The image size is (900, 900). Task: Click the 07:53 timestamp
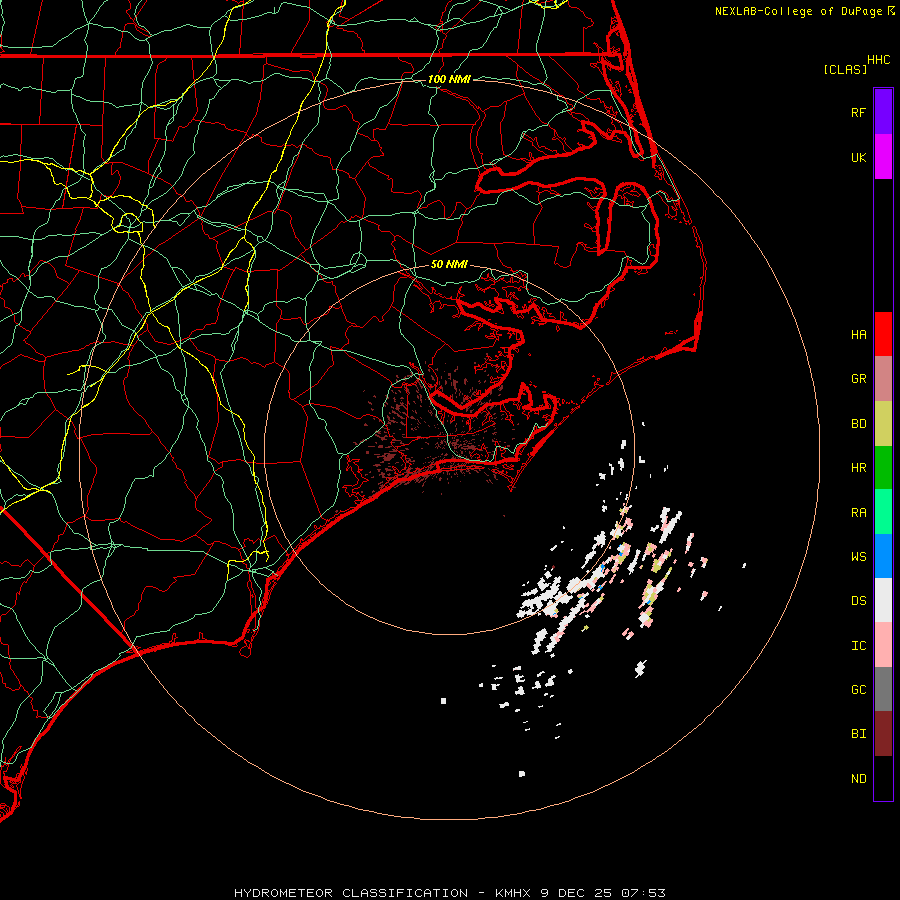(643, 893)
